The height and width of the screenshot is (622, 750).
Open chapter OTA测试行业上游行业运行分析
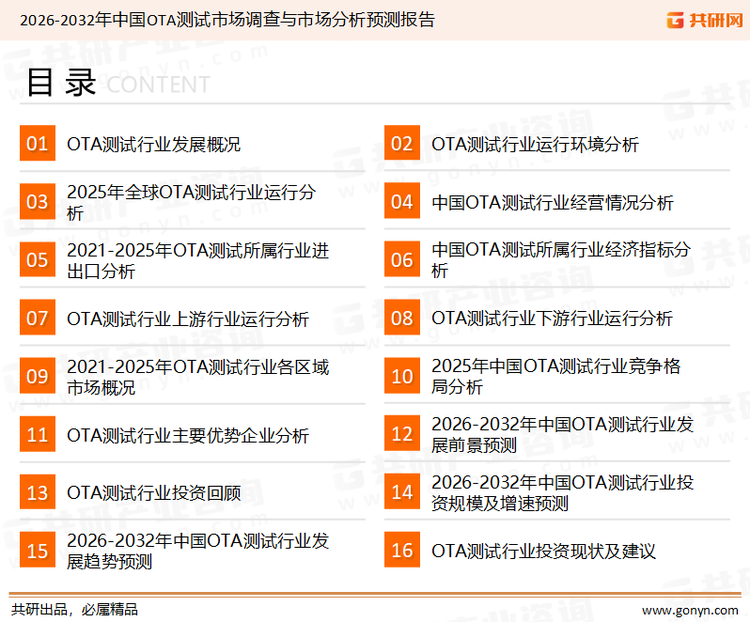(x=188, y=319)
